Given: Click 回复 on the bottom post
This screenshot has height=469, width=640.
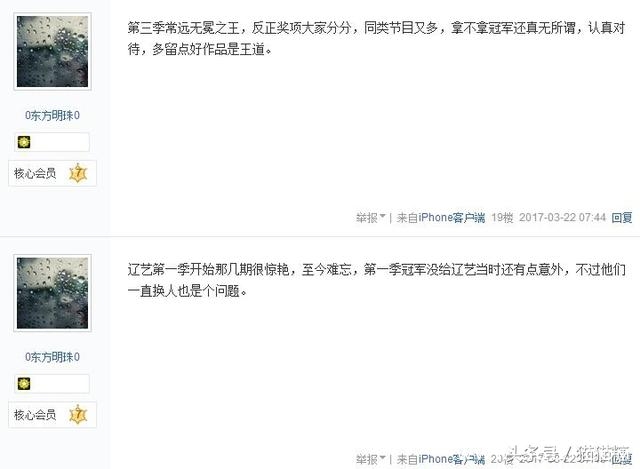Looking at the screenshot, I should [x=622, y=459].
